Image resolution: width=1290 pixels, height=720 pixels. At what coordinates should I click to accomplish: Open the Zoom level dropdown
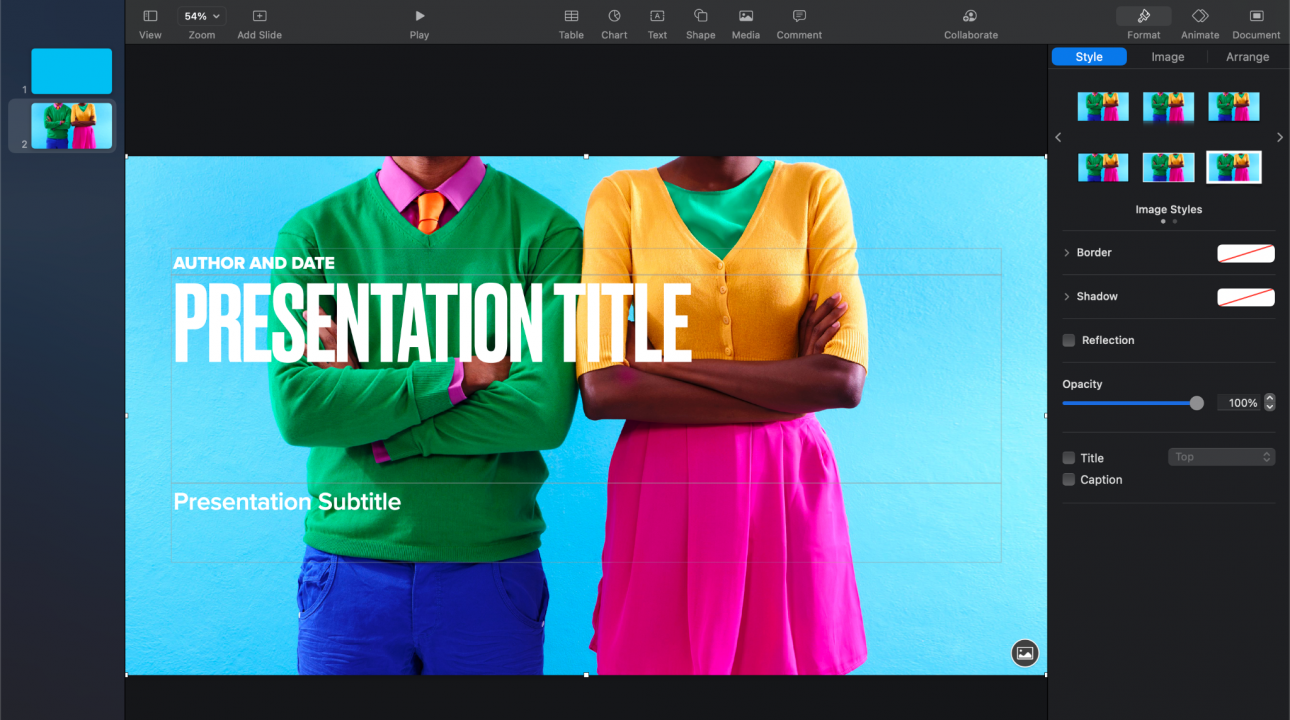(201, 15)
